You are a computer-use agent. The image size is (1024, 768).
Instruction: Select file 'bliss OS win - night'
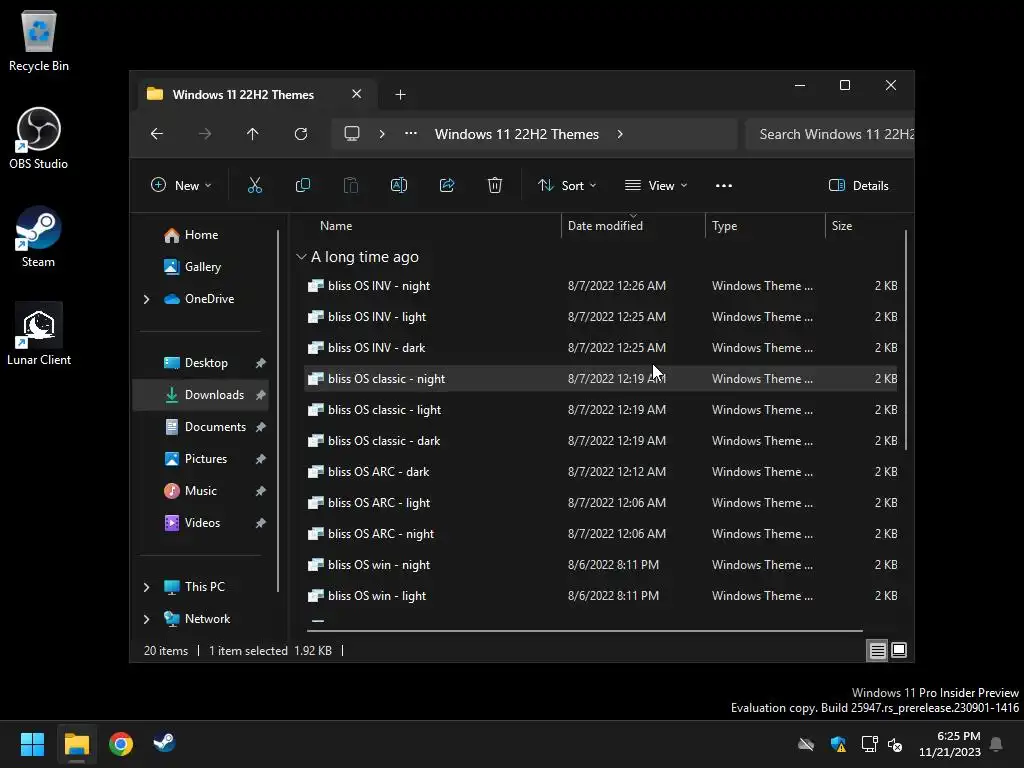click(601, 565)
